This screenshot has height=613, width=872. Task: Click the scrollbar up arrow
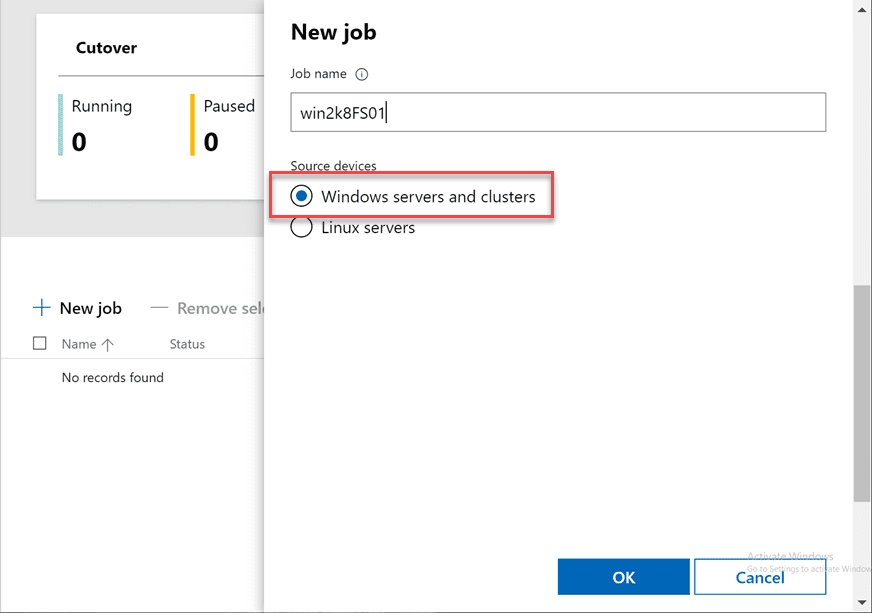(862, 8)
